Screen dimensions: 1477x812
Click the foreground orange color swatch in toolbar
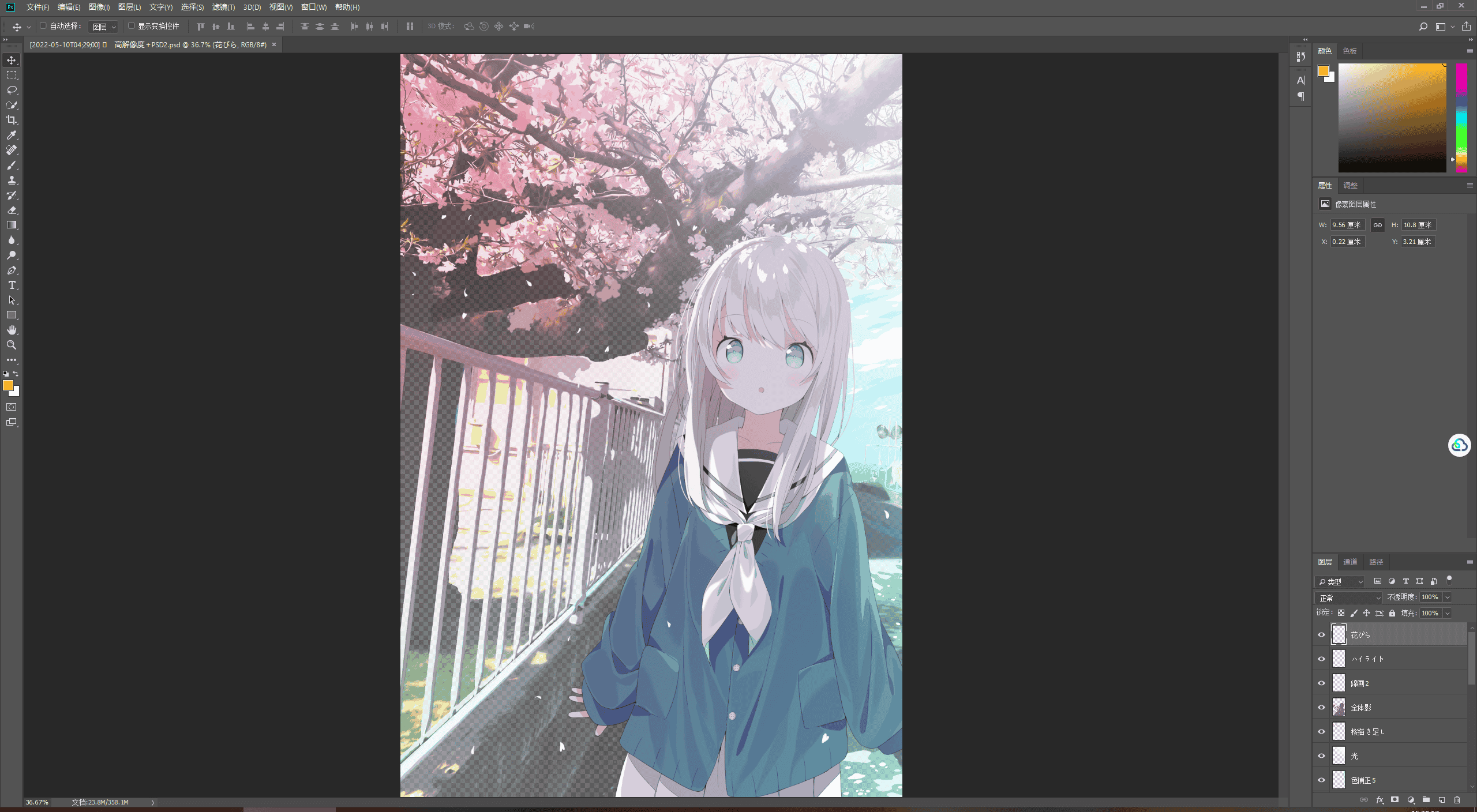pos(8,386)
